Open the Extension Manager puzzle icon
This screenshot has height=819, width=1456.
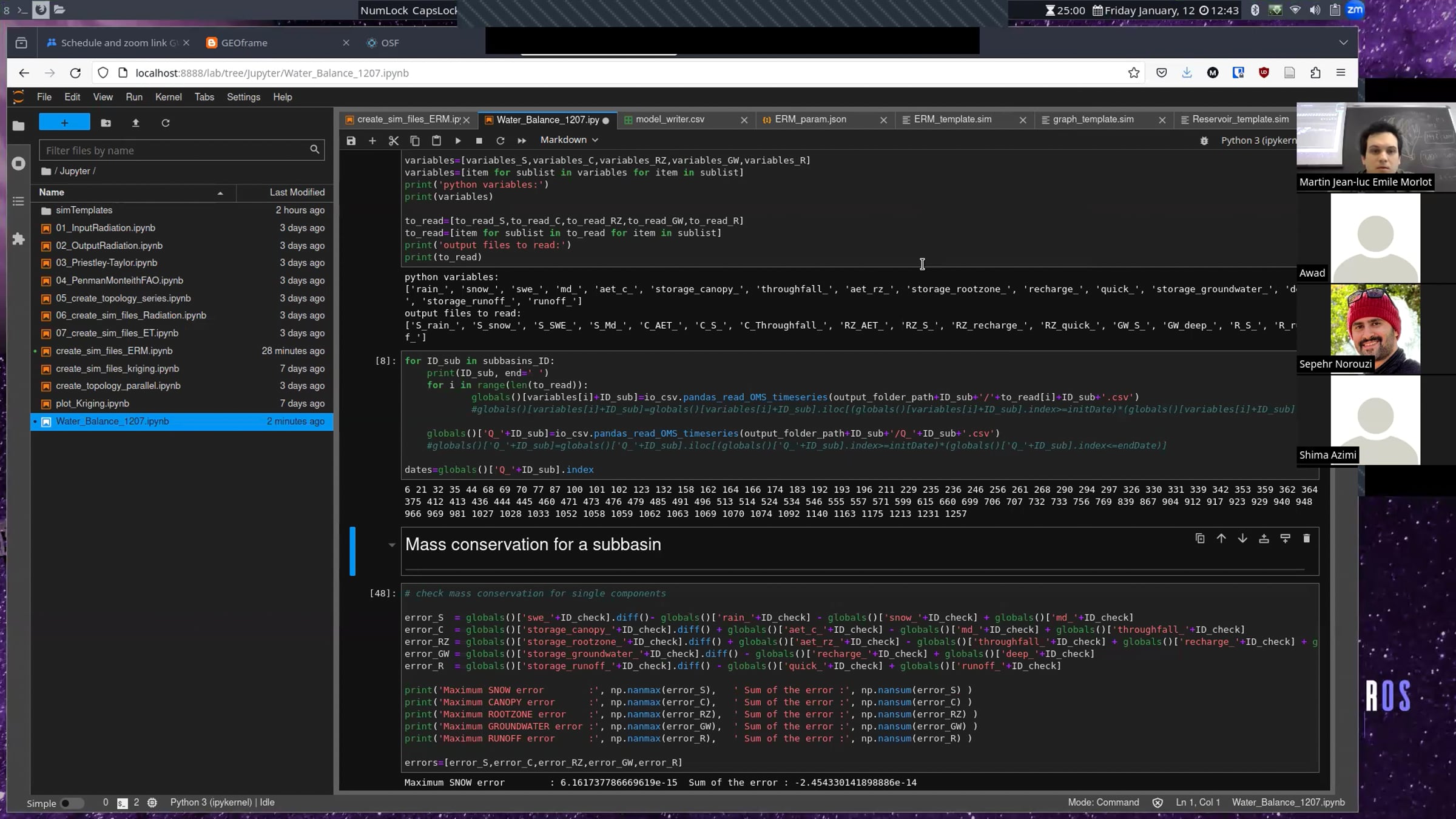pos(18,239)
